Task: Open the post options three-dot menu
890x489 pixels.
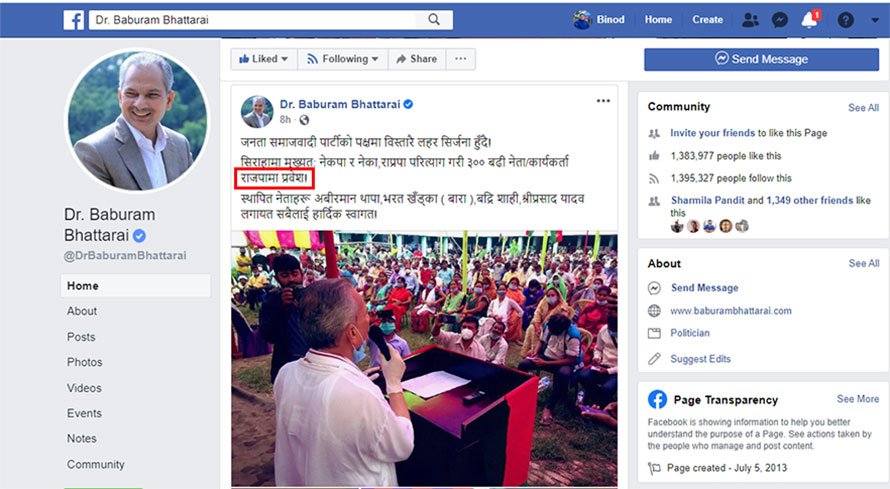Action: [x=603, y=101]
